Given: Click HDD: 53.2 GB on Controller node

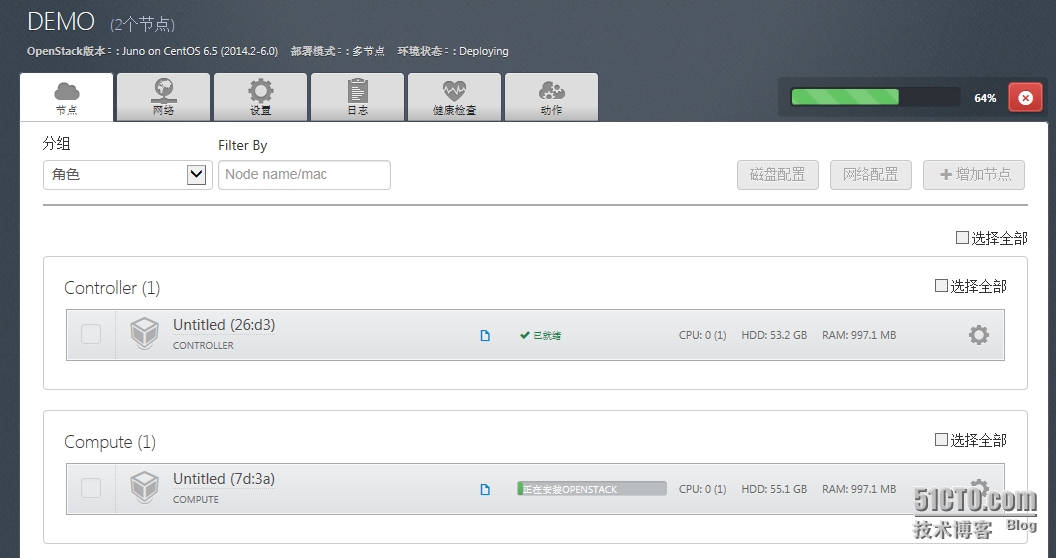Looking at the screenshot, I should (x=774, y=335).
